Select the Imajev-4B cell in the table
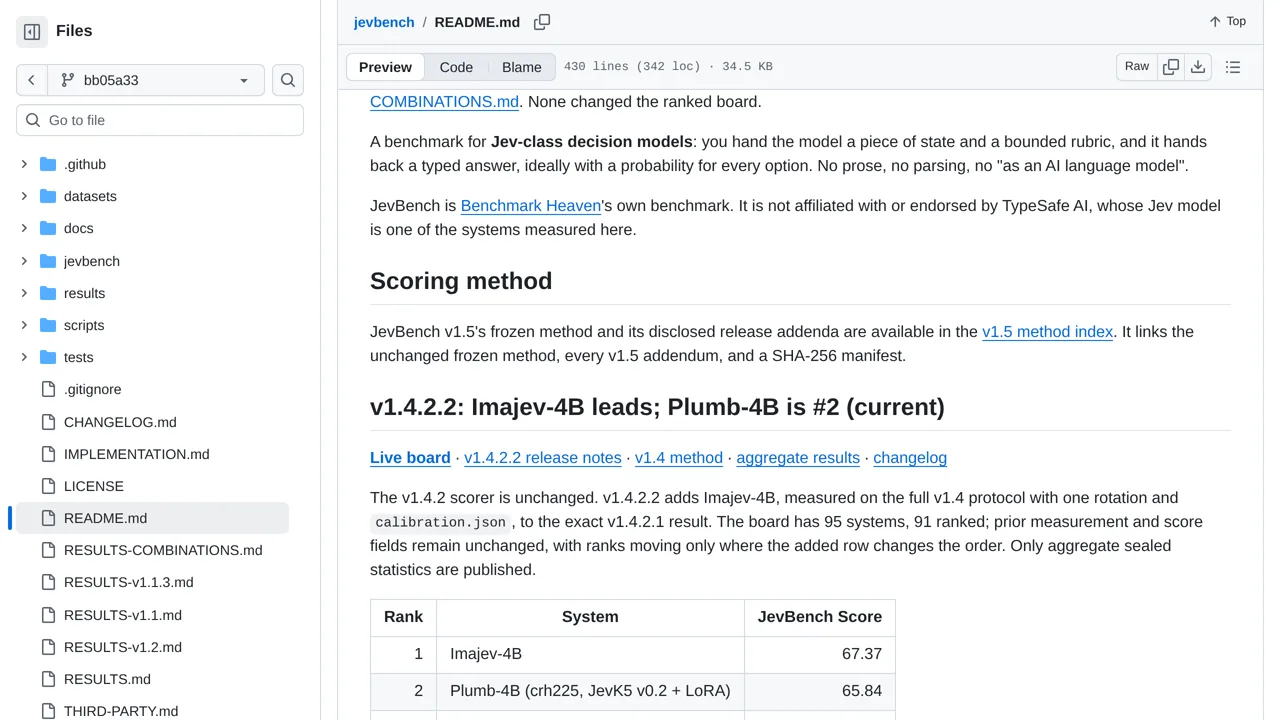Image resolution: width=1280 pixels, height=720 pixels. 590,654
